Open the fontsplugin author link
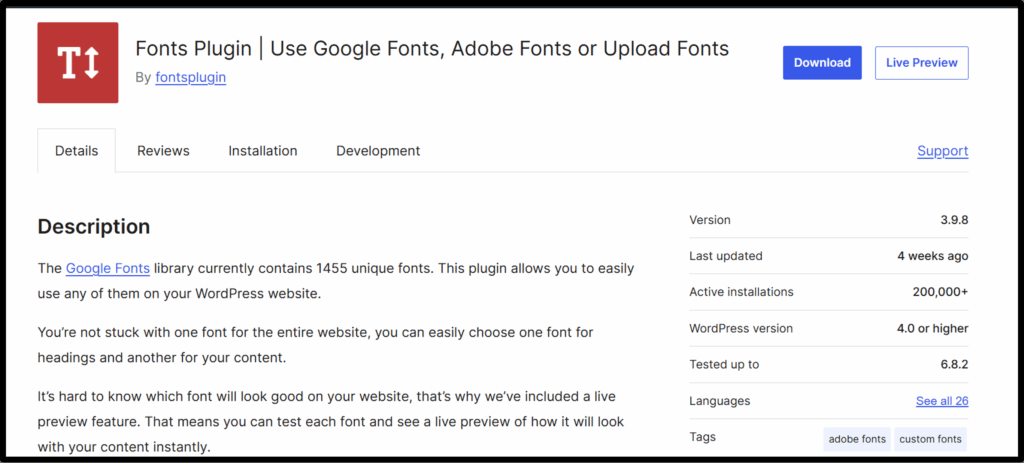Viewport: 1024px width, 463px height. click(191, 77)
